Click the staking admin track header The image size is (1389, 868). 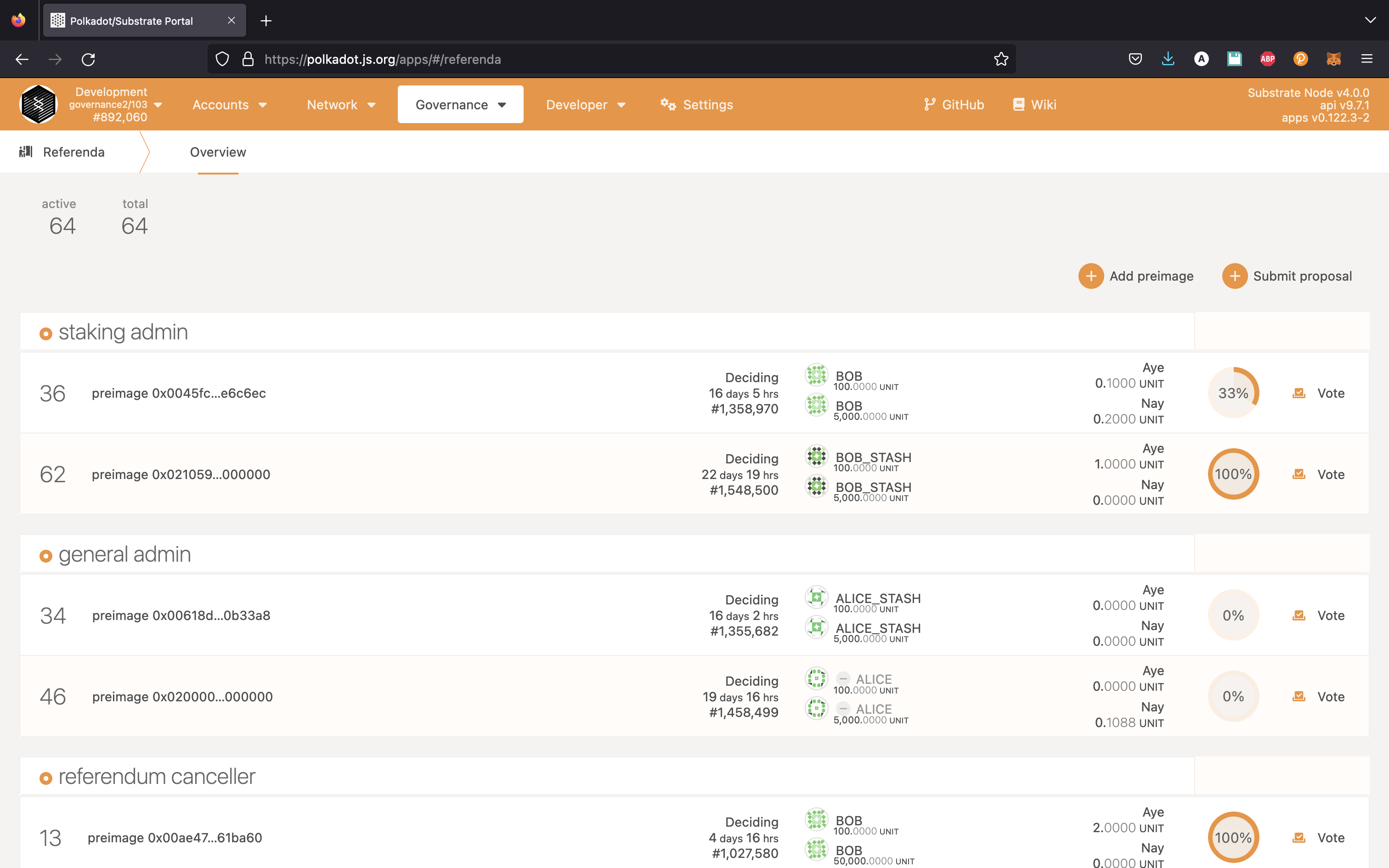click(123, 333)
